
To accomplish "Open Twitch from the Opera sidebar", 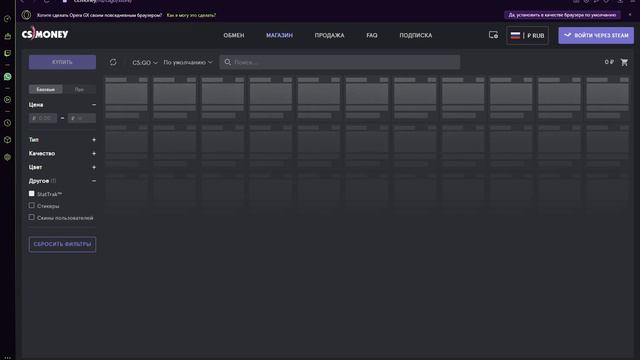I will tap(7, 53).
